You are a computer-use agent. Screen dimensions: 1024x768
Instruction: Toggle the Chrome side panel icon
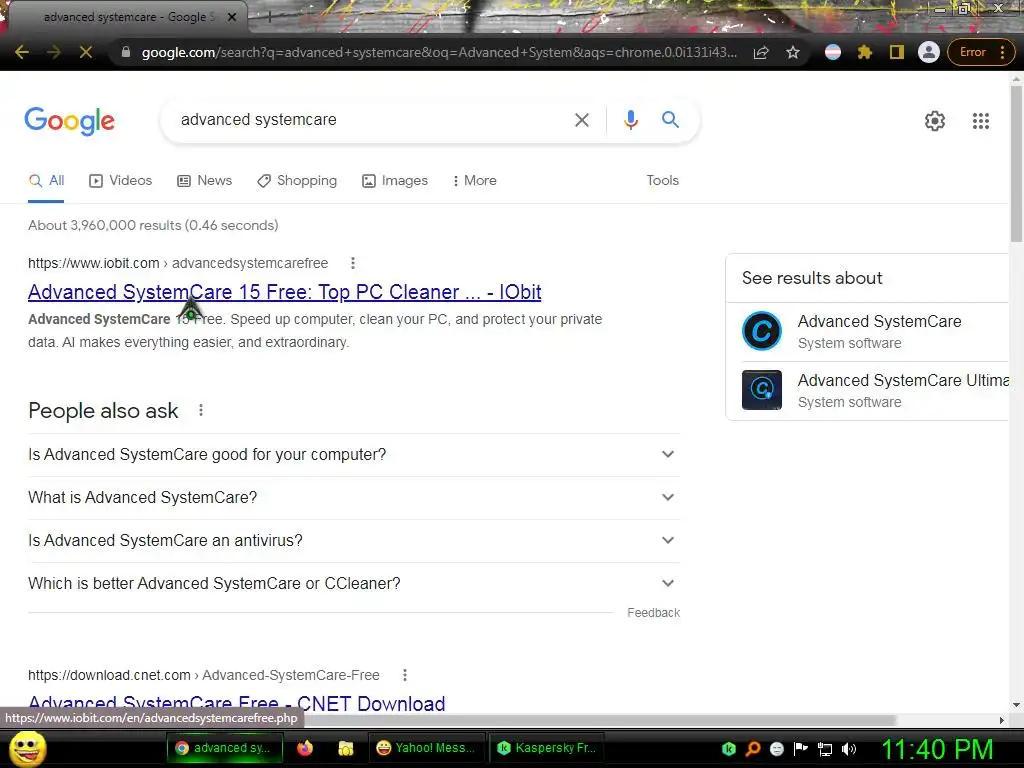click(897, 52)
